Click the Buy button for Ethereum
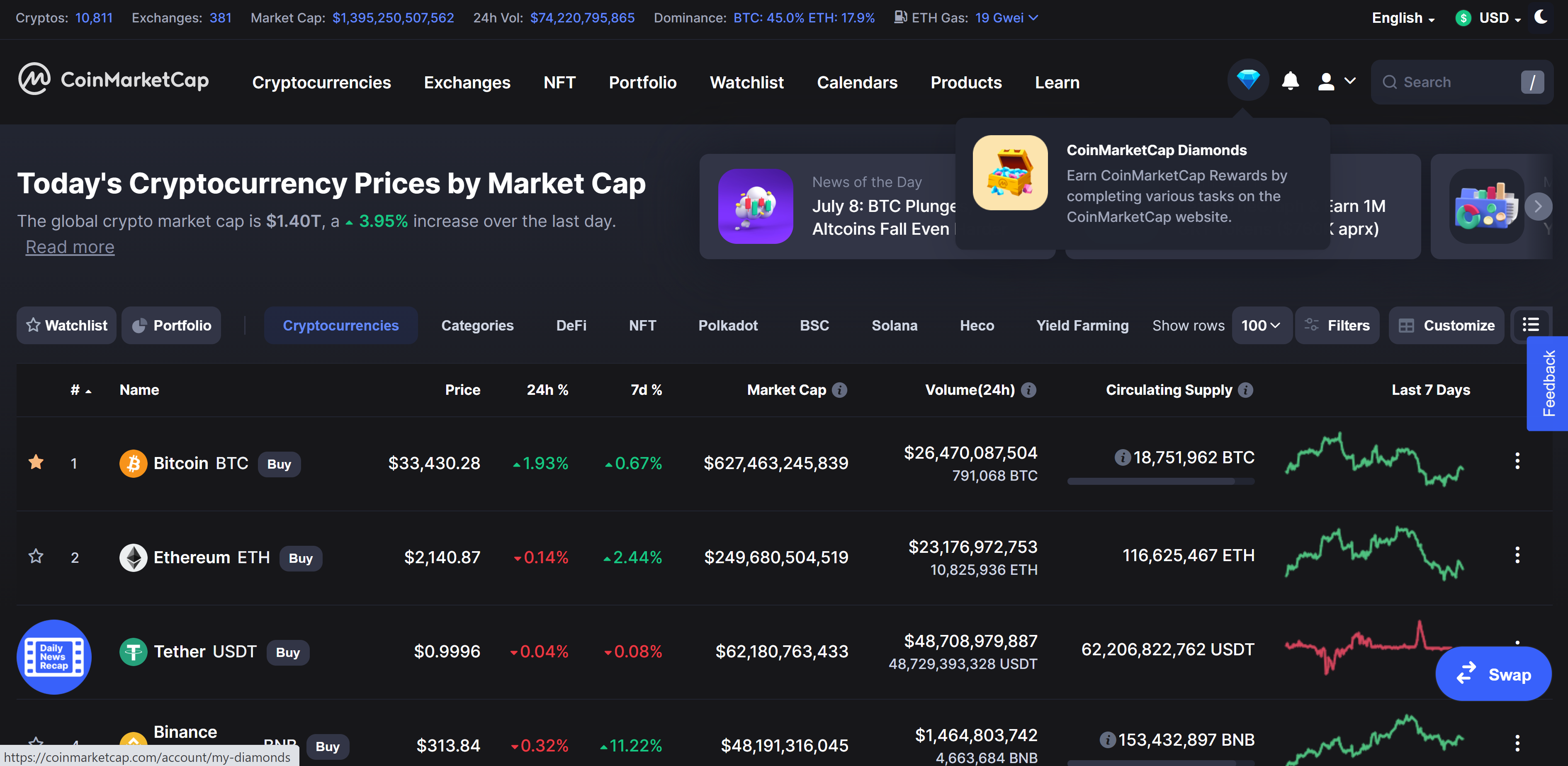This screenshot has height=766, width=1568. pyautogui.click(x=301, y=558)
